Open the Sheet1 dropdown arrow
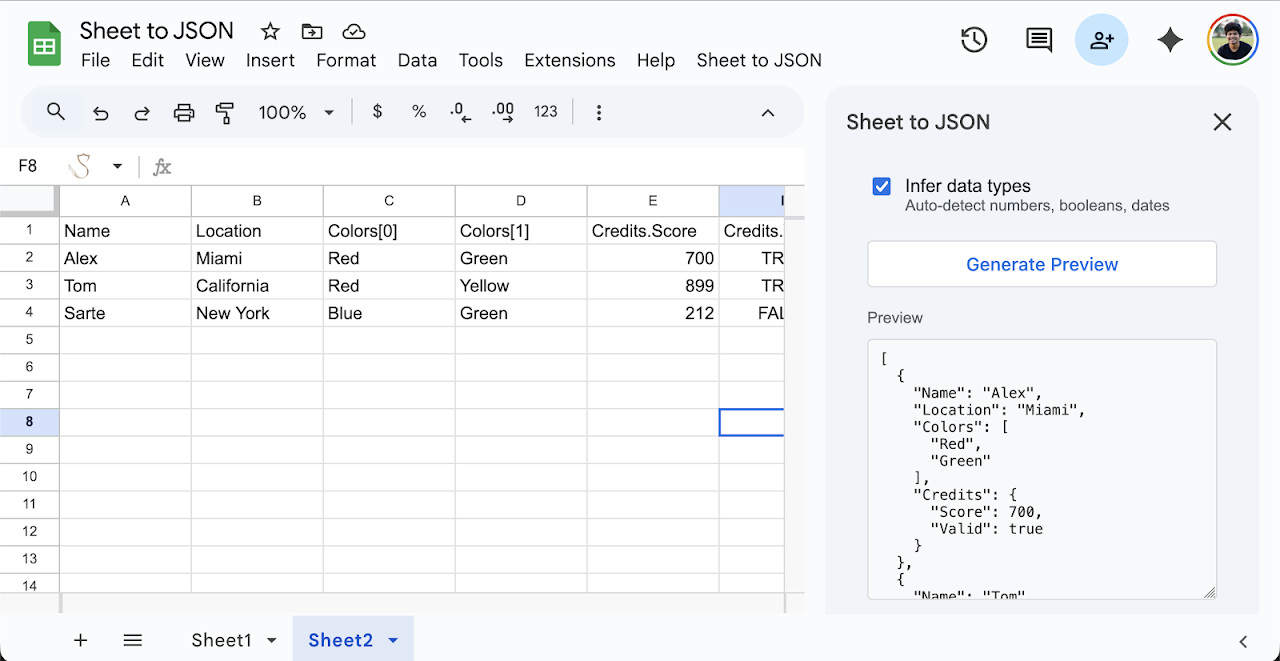1280x661 pixels. pos(271,639)
